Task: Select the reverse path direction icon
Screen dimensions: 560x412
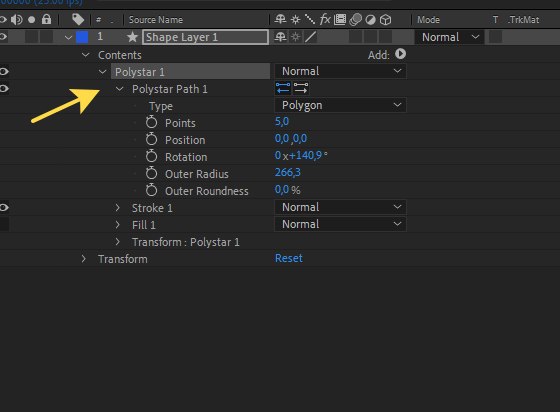Action: coord(283,88)
